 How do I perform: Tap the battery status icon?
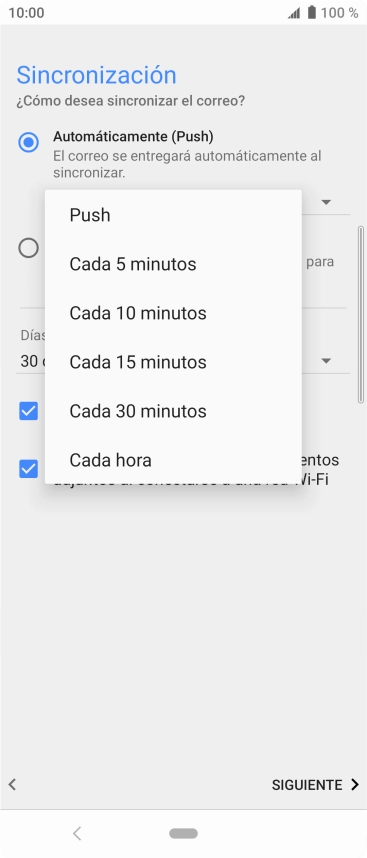pos(312,13)
